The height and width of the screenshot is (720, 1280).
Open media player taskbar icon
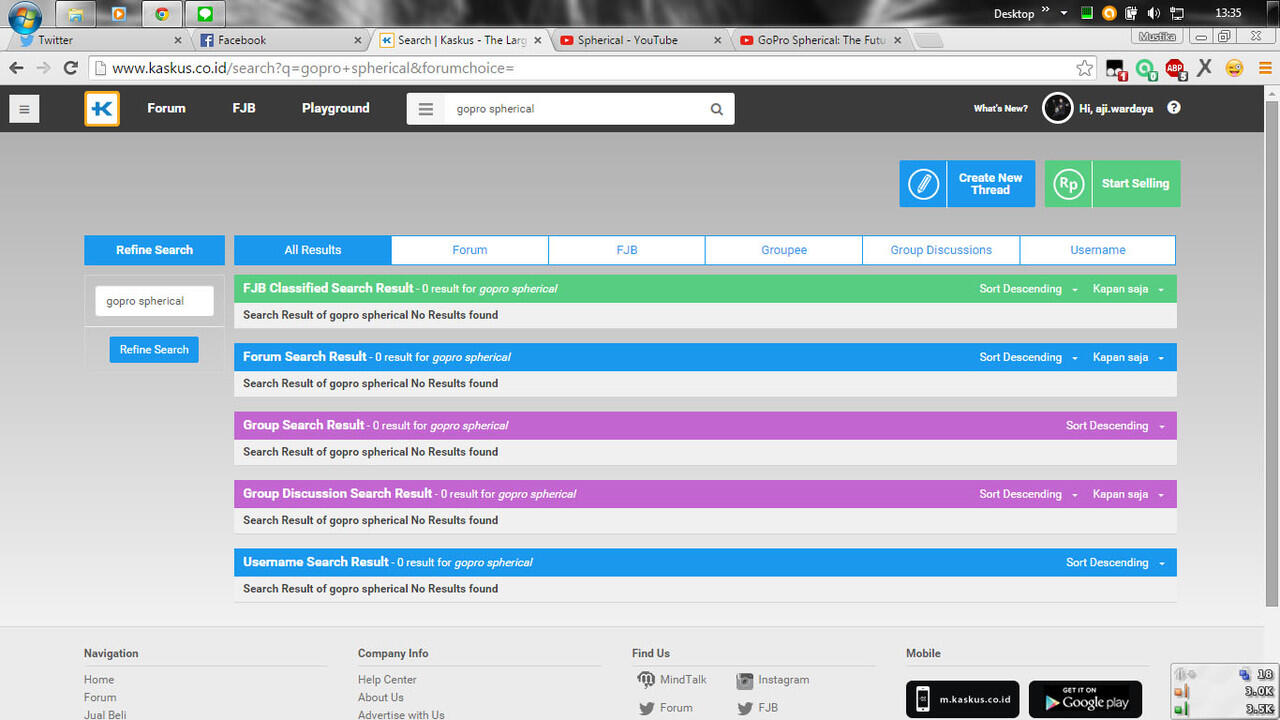[119, 14]
